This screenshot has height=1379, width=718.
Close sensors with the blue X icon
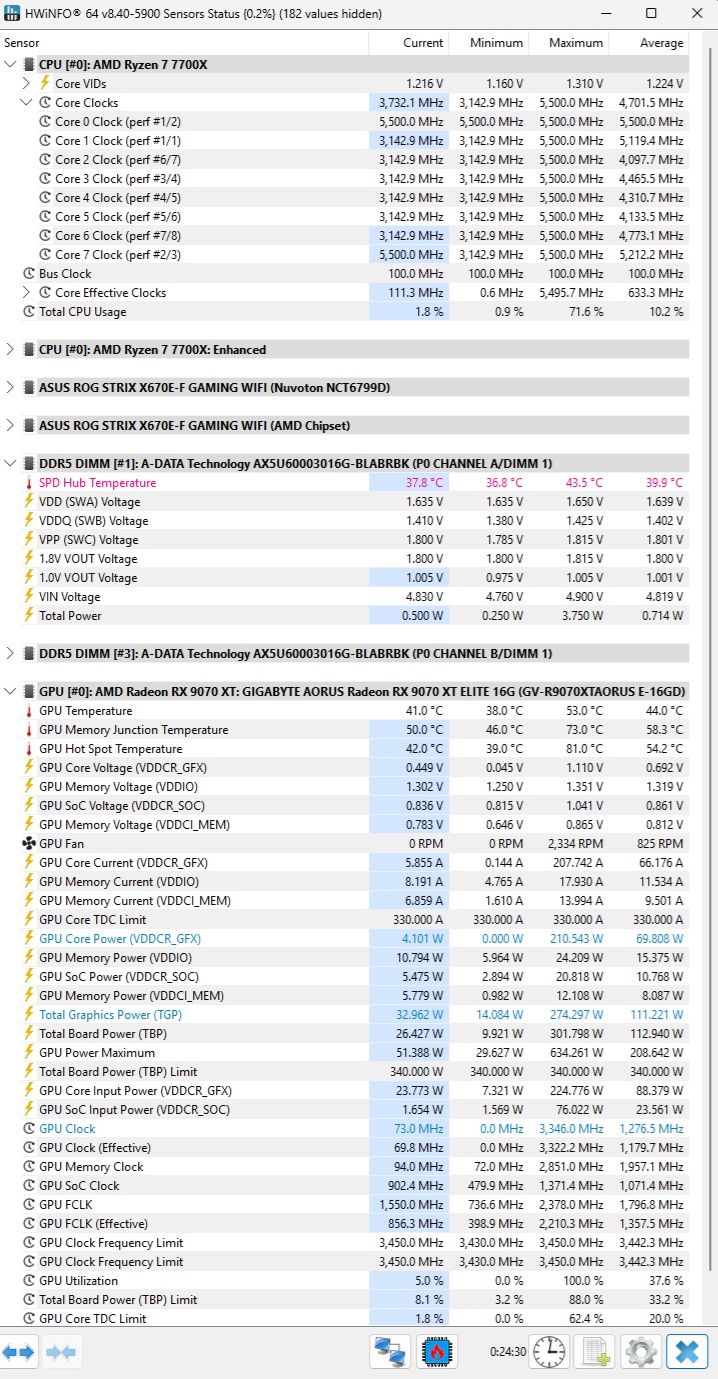click(688, 1352)
